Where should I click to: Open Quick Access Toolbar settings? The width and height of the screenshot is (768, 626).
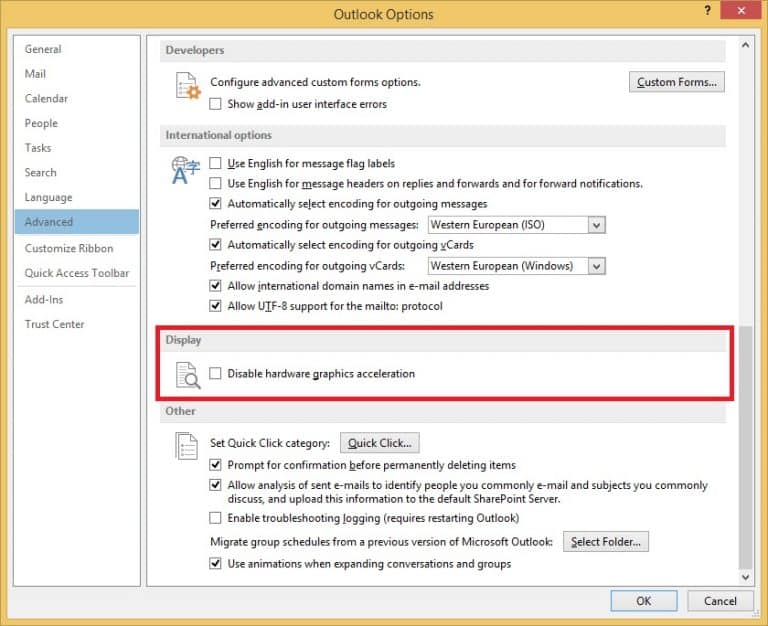coord(77,273)
